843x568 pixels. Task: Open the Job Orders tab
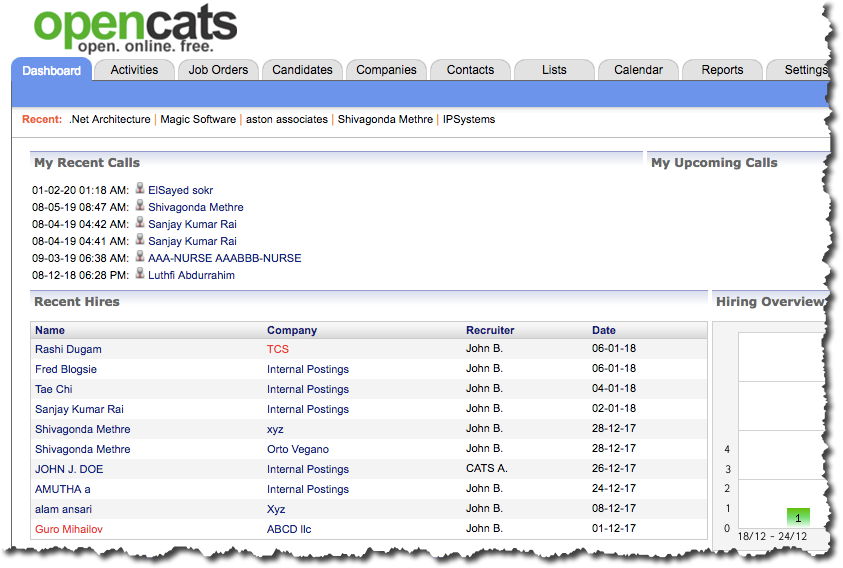coord(218,70)
